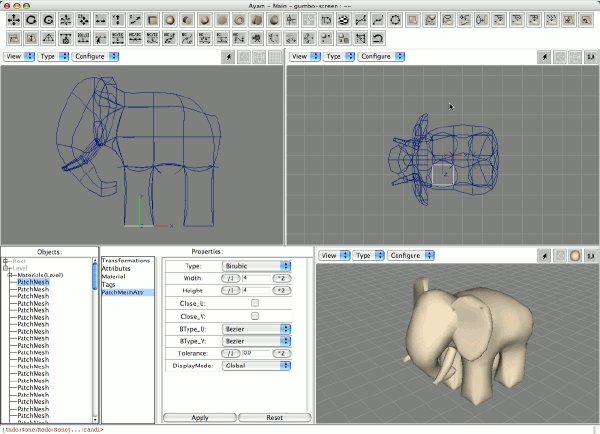The width and height of the screenshot is (600, 434).
Task: Click the Reset button
Action: [275, 418]
